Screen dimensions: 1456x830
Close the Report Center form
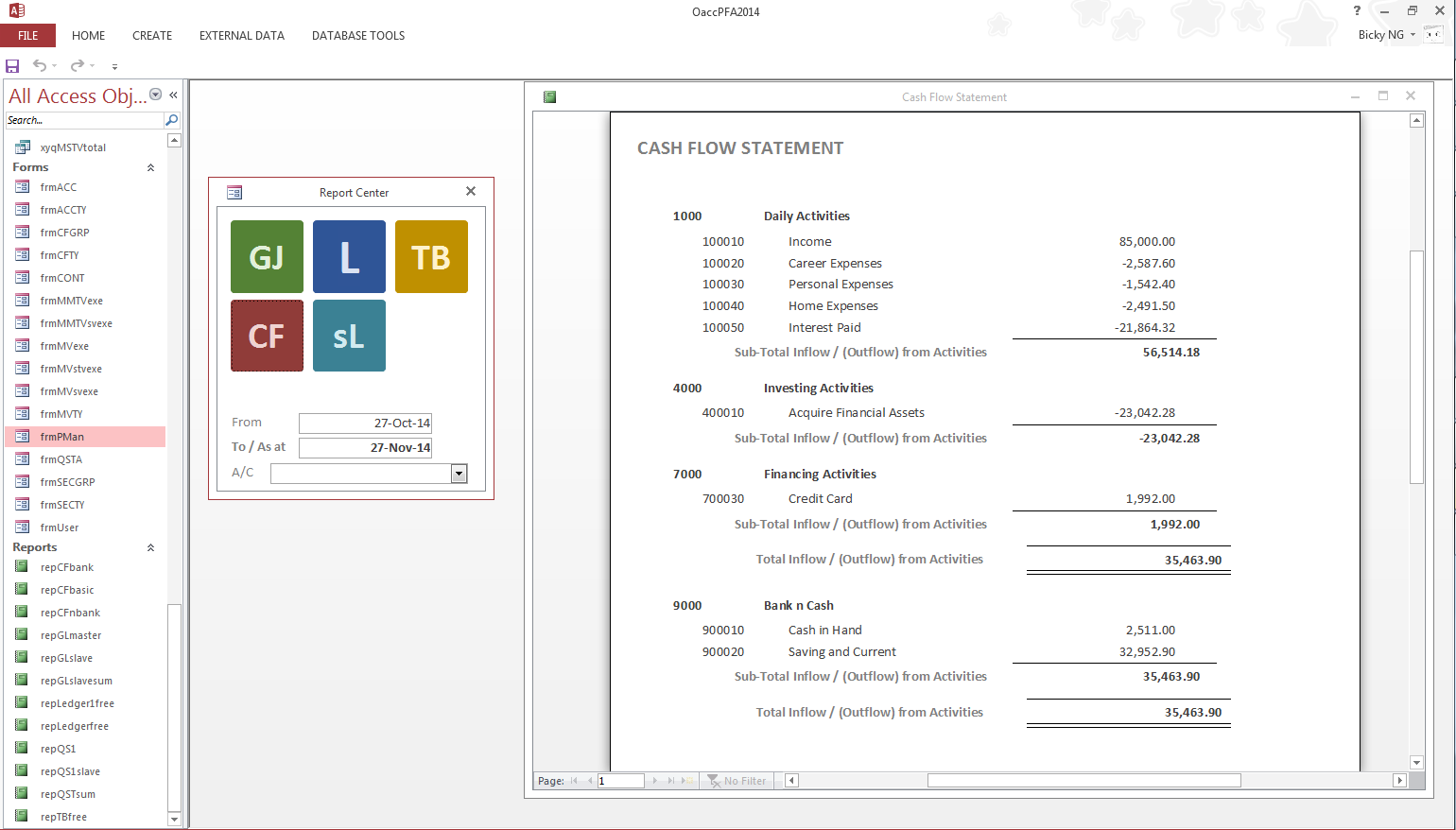pos(471,191)
